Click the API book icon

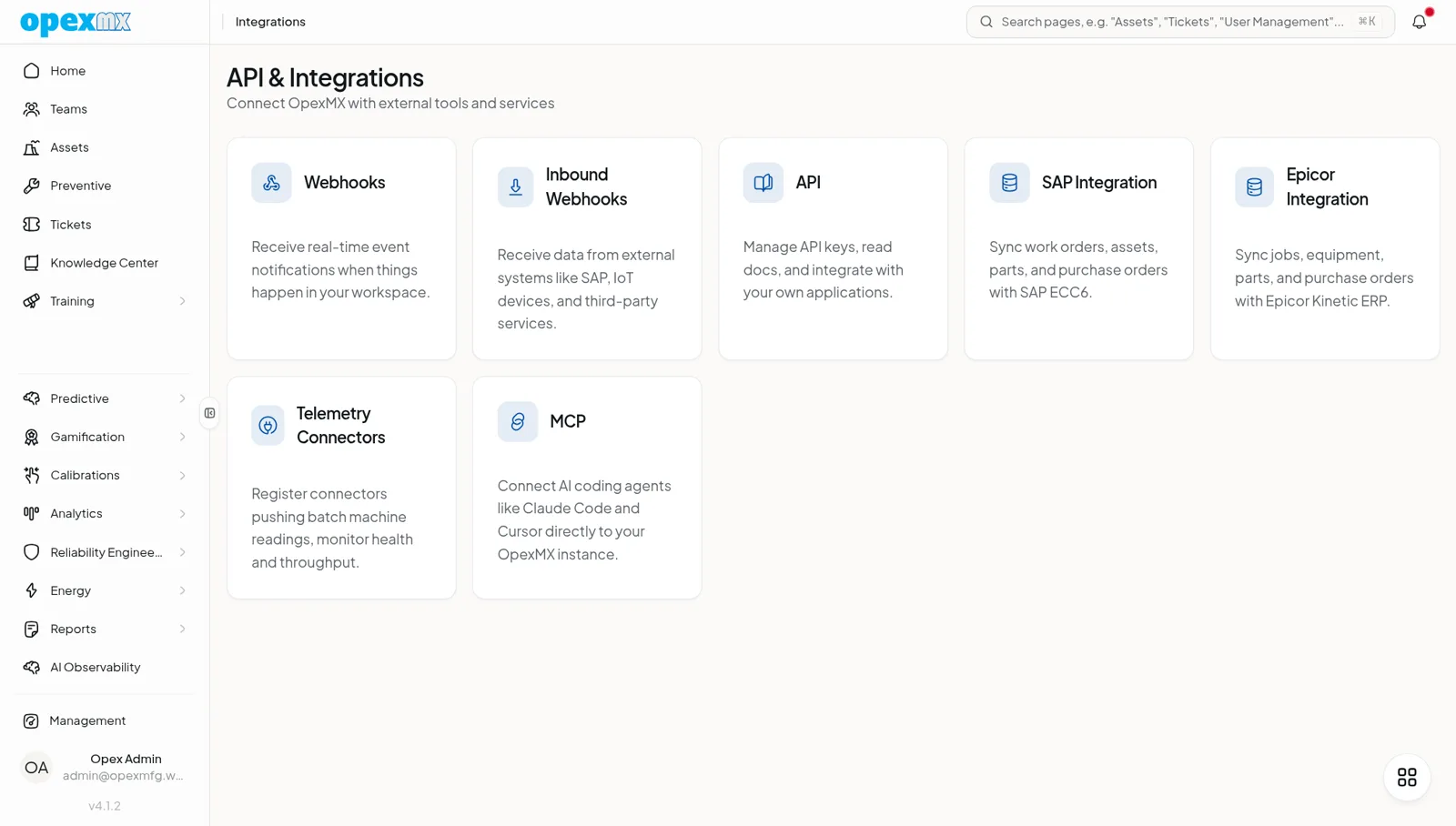tap(763, 183)
